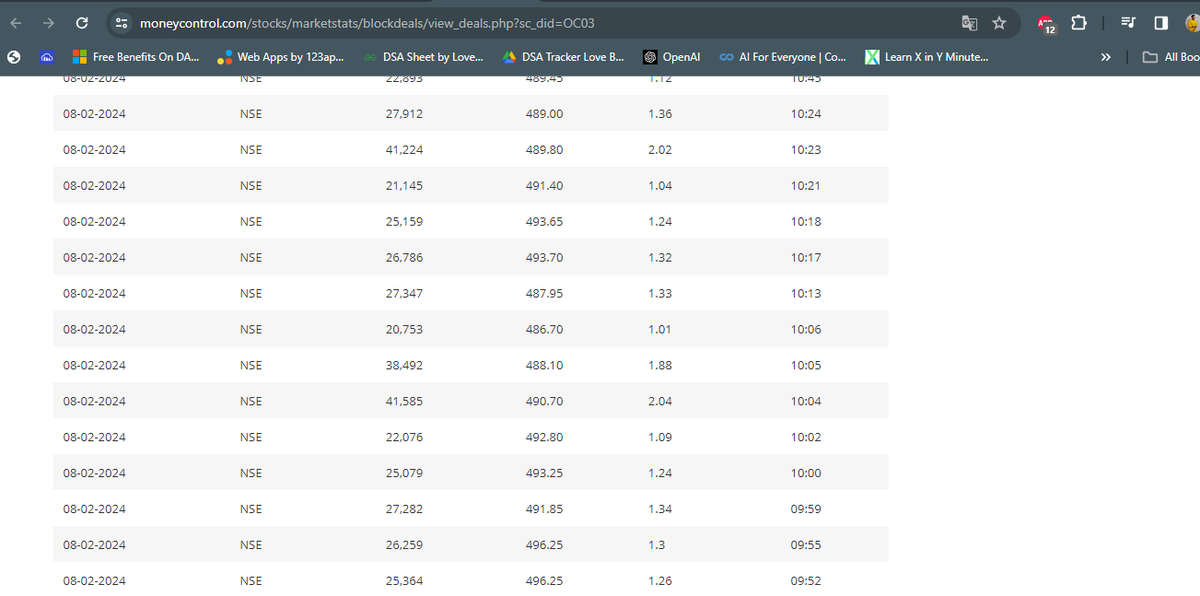The height and width of the screenshot is (596, 1200).
Task: Open the Chrome profile avatar
Action: pos(1192,22)
